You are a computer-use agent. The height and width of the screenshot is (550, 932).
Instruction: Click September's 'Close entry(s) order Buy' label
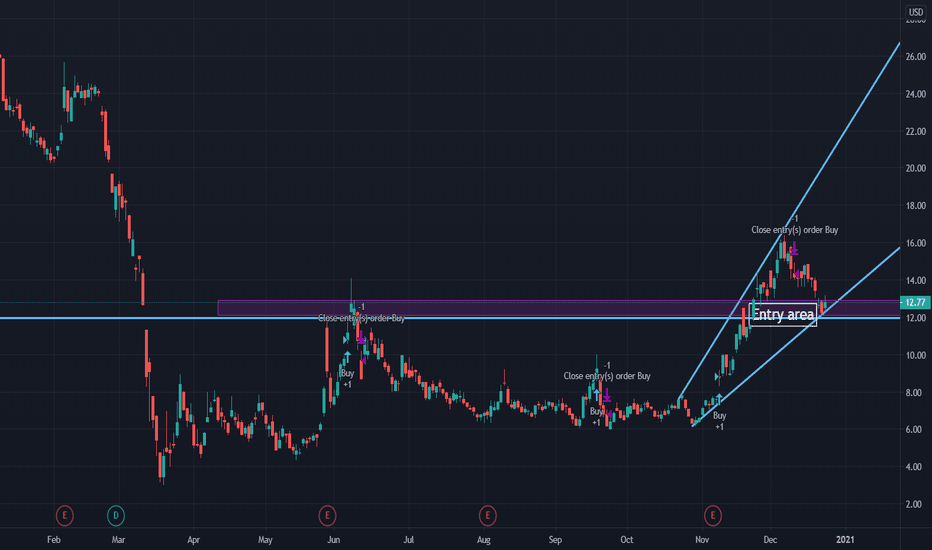point(607,376)
